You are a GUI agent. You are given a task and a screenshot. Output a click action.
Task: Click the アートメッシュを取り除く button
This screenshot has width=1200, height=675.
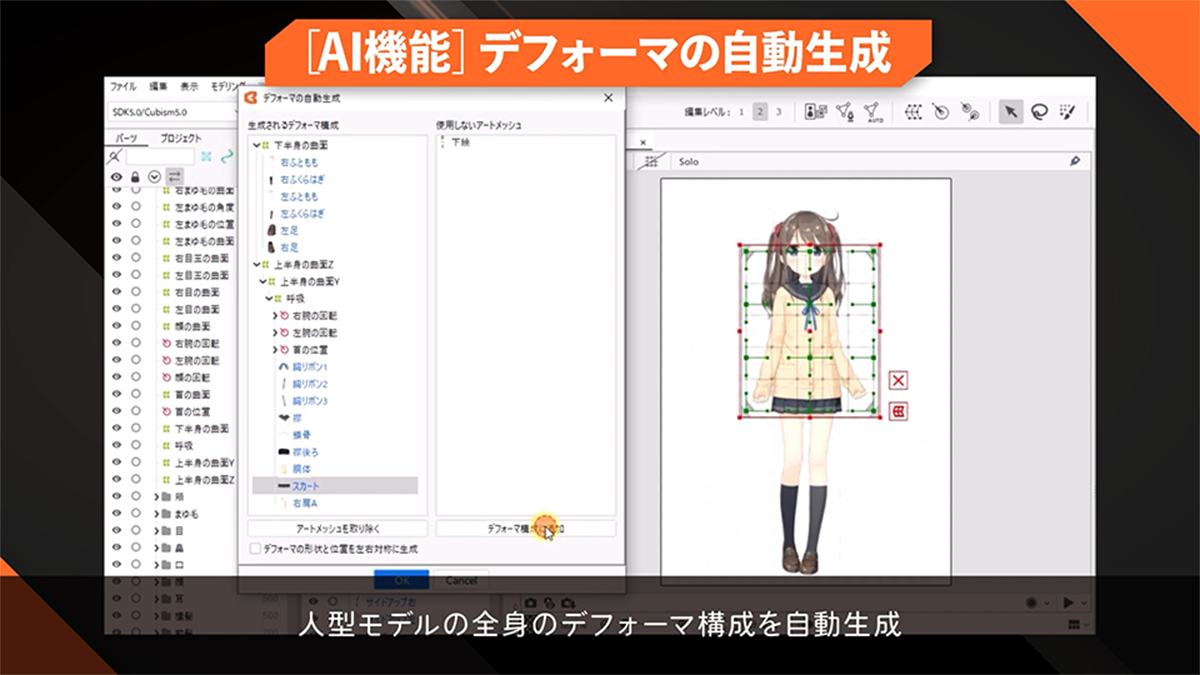[338, 528]
